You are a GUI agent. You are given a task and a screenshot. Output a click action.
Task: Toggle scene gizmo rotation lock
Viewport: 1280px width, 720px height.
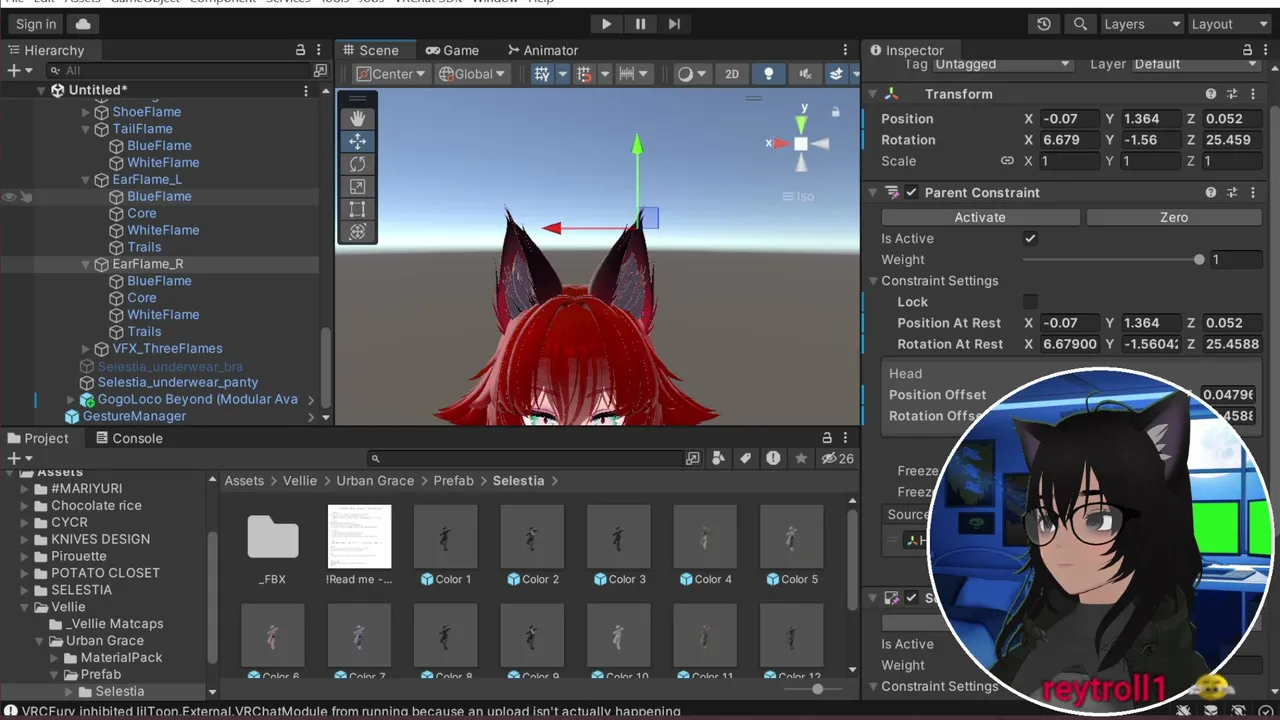[x=836, y=112]
